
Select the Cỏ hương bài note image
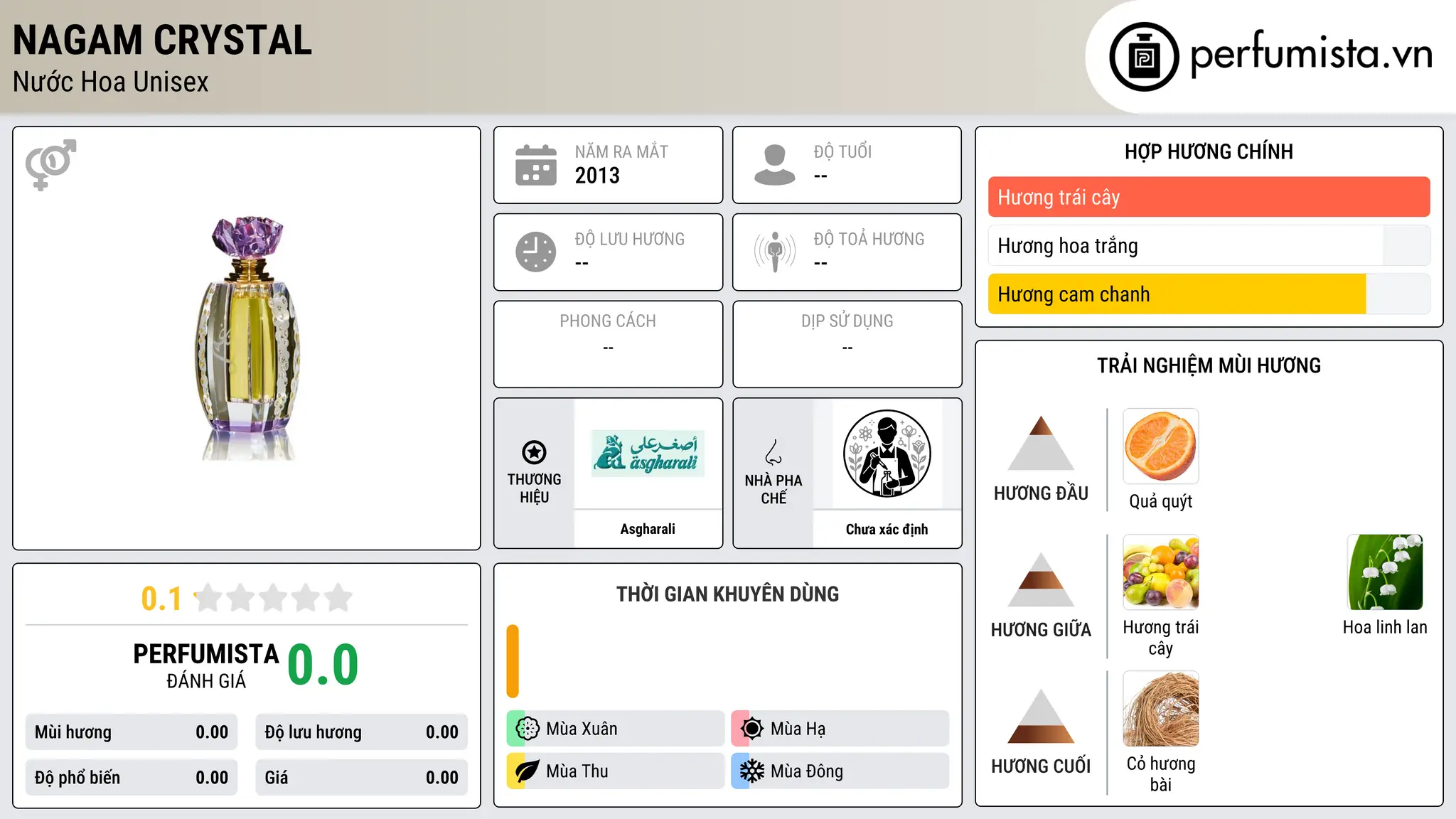1161,709
